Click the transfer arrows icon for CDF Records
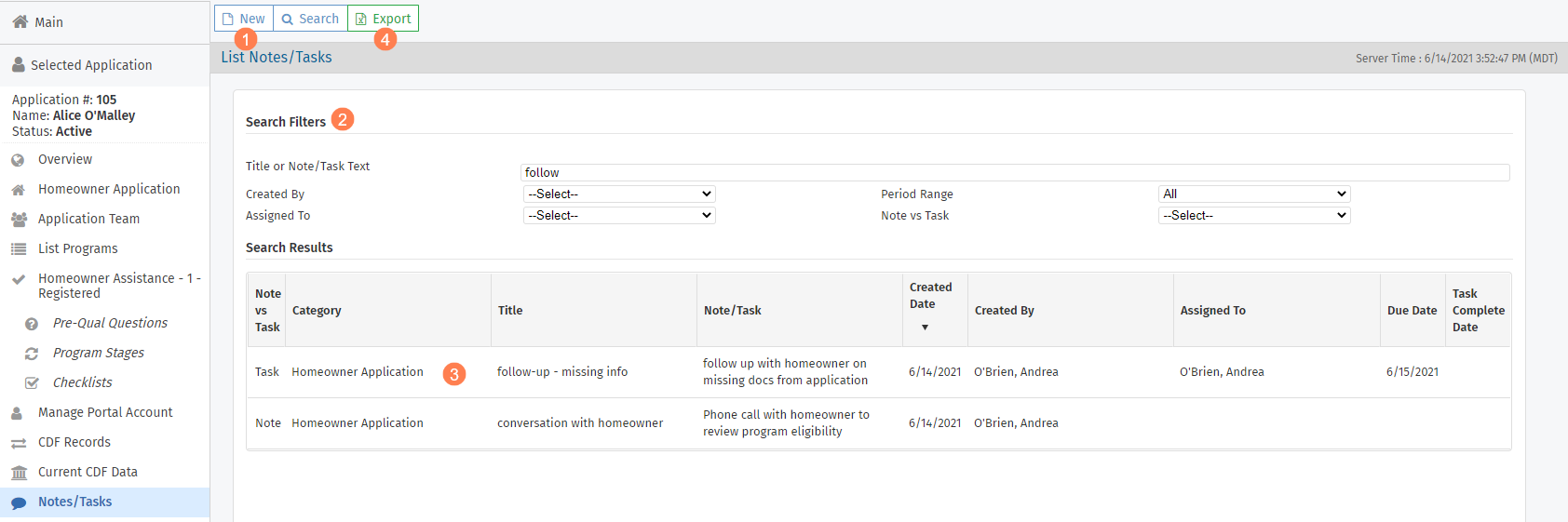This screenshot has height=522, width=1568. [19, 443]
